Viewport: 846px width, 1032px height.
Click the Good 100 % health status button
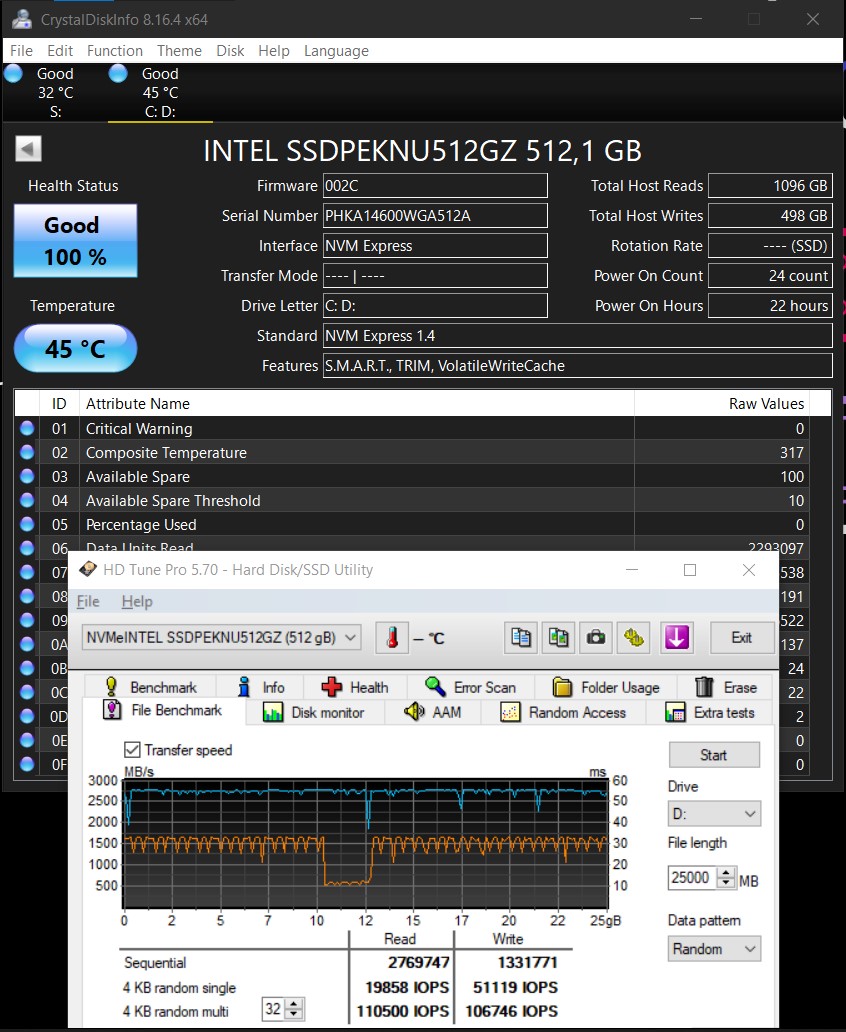(75, 240)
